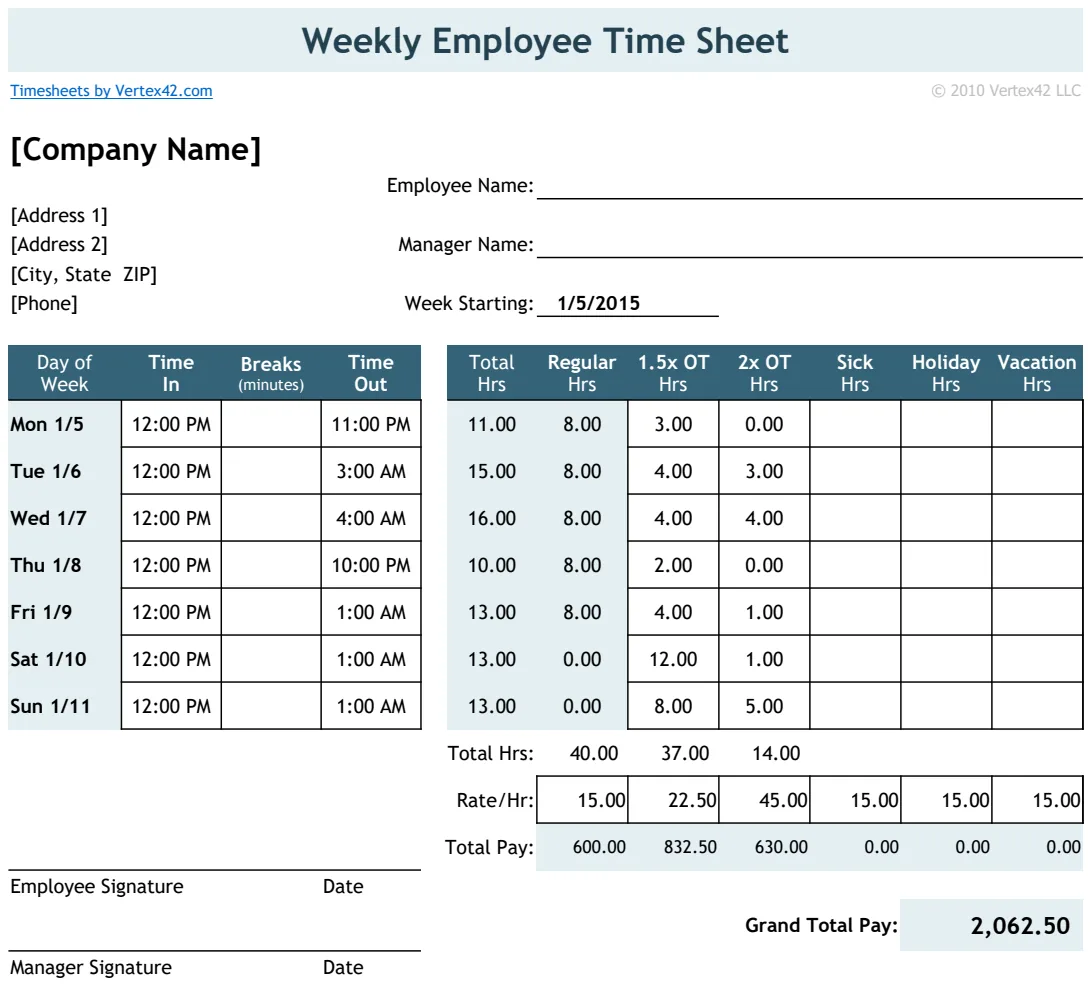This screenshot has height=986, width=1092.
Task: Click the Day of Week column header
Action: point(65,373)
